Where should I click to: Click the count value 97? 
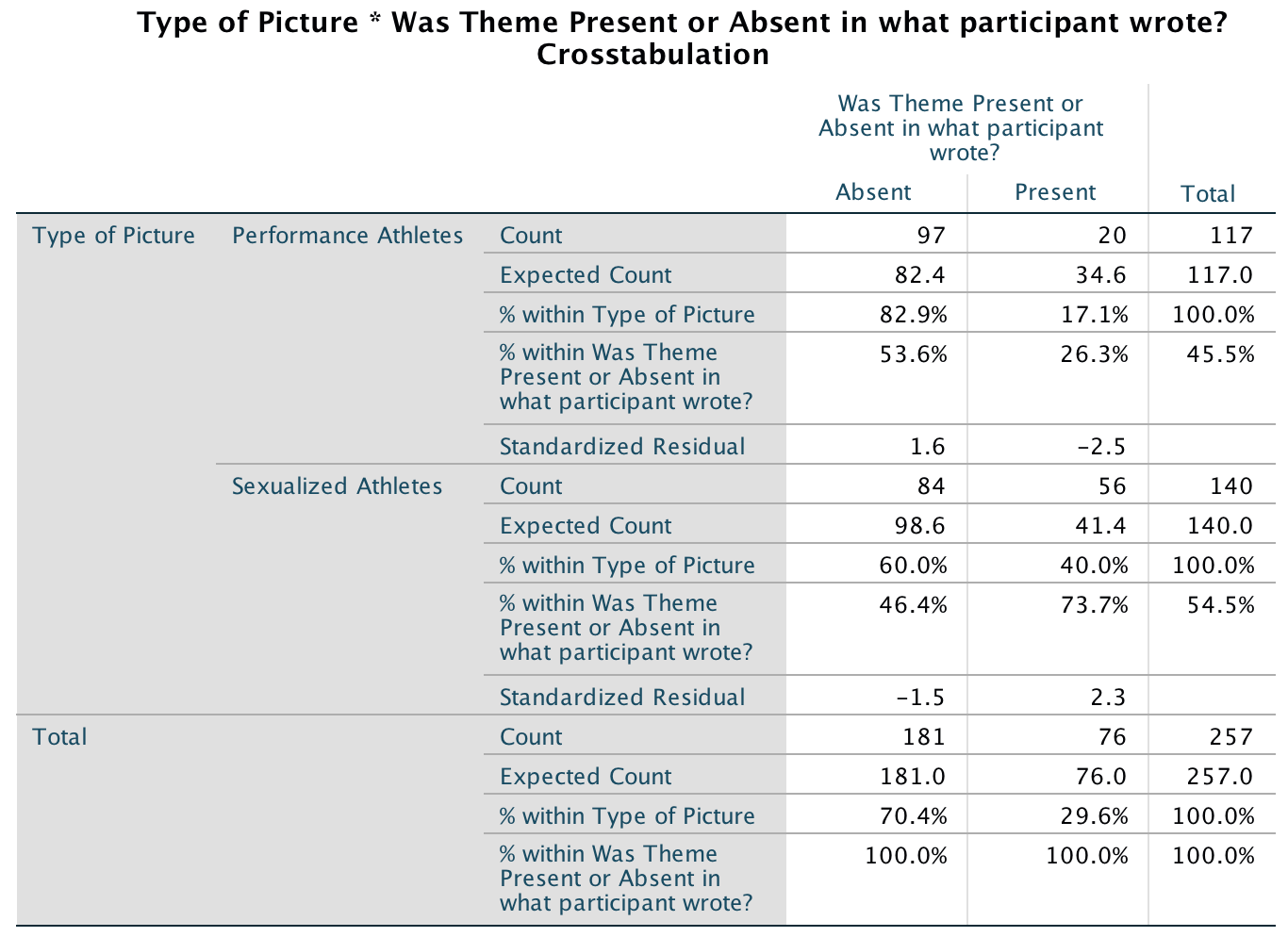[930, 236]
